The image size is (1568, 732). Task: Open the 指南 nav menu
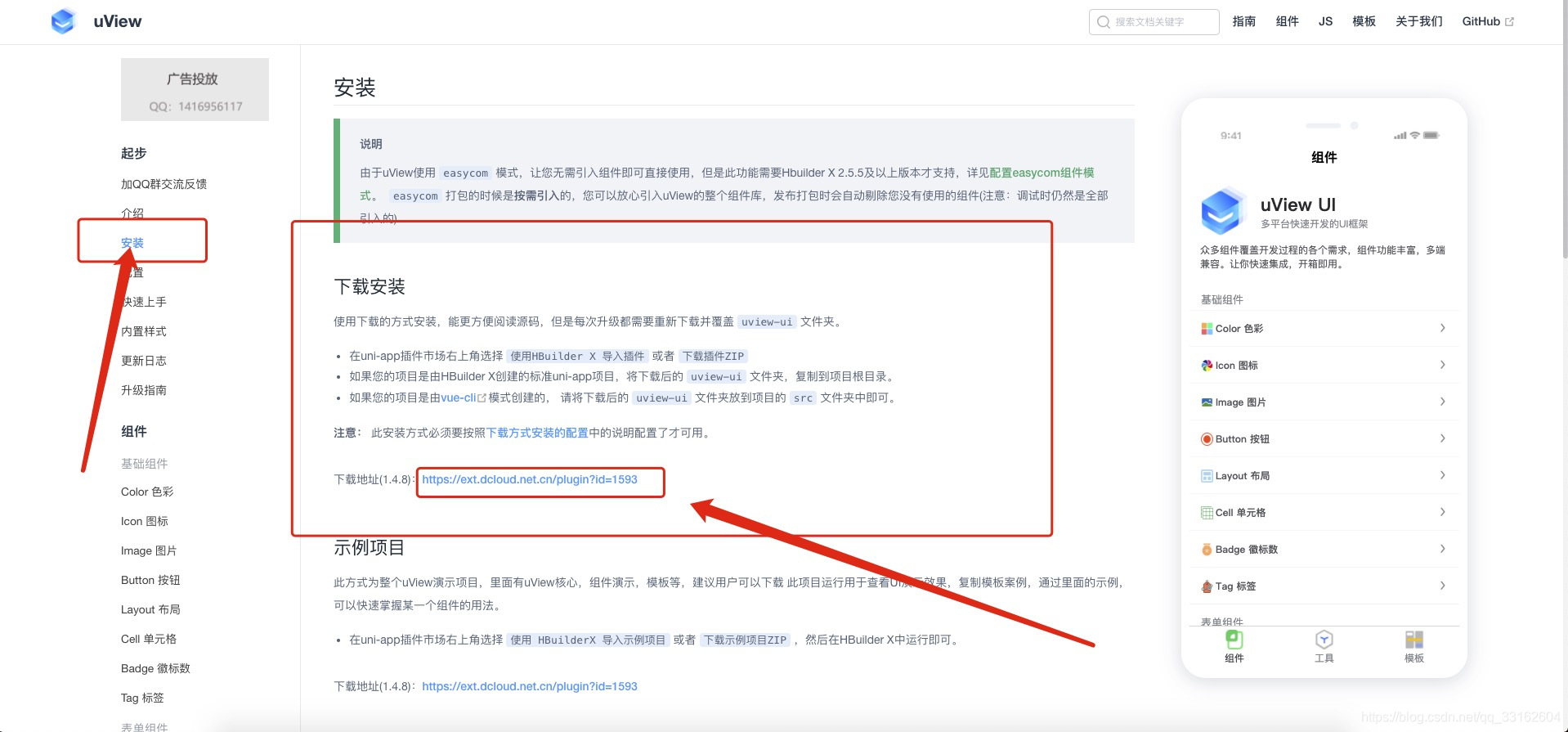tap(1244, 21)
